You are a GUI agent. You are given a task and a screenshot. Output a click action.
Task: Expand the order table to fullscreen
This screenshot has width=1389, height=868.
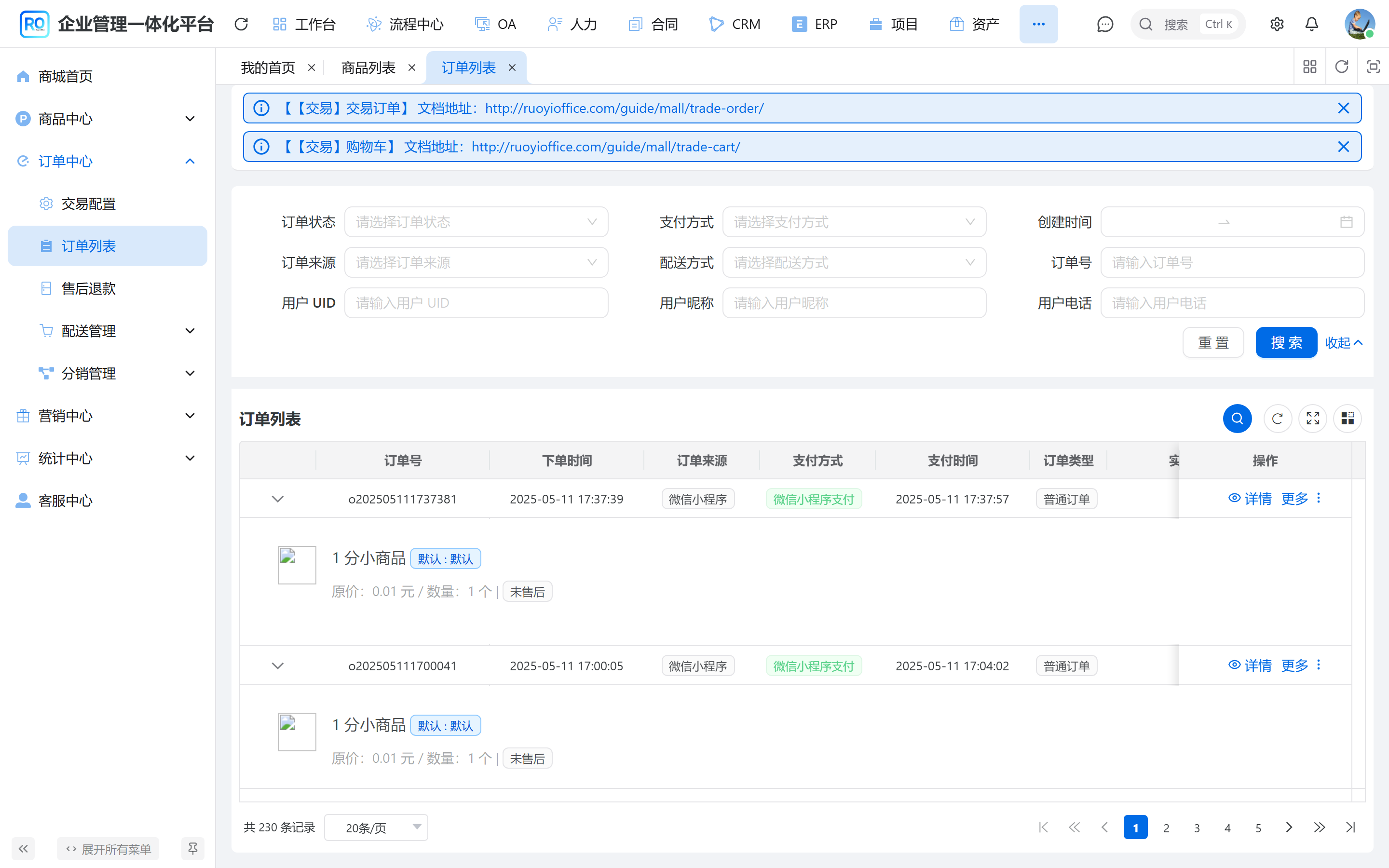1313,419
